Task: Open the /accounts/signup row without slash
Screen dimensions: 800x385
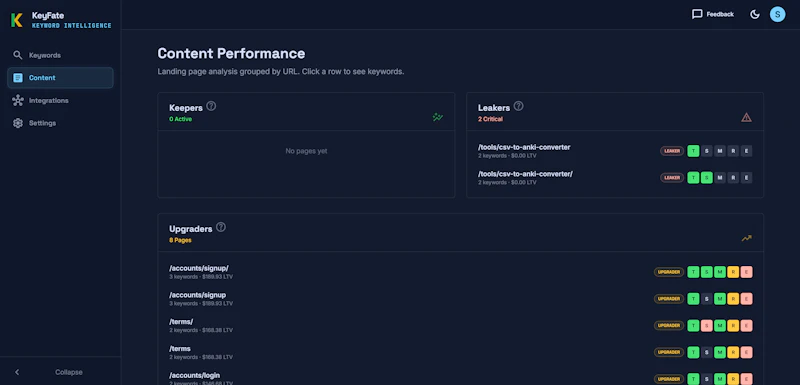Action: [x=461, y=299]
